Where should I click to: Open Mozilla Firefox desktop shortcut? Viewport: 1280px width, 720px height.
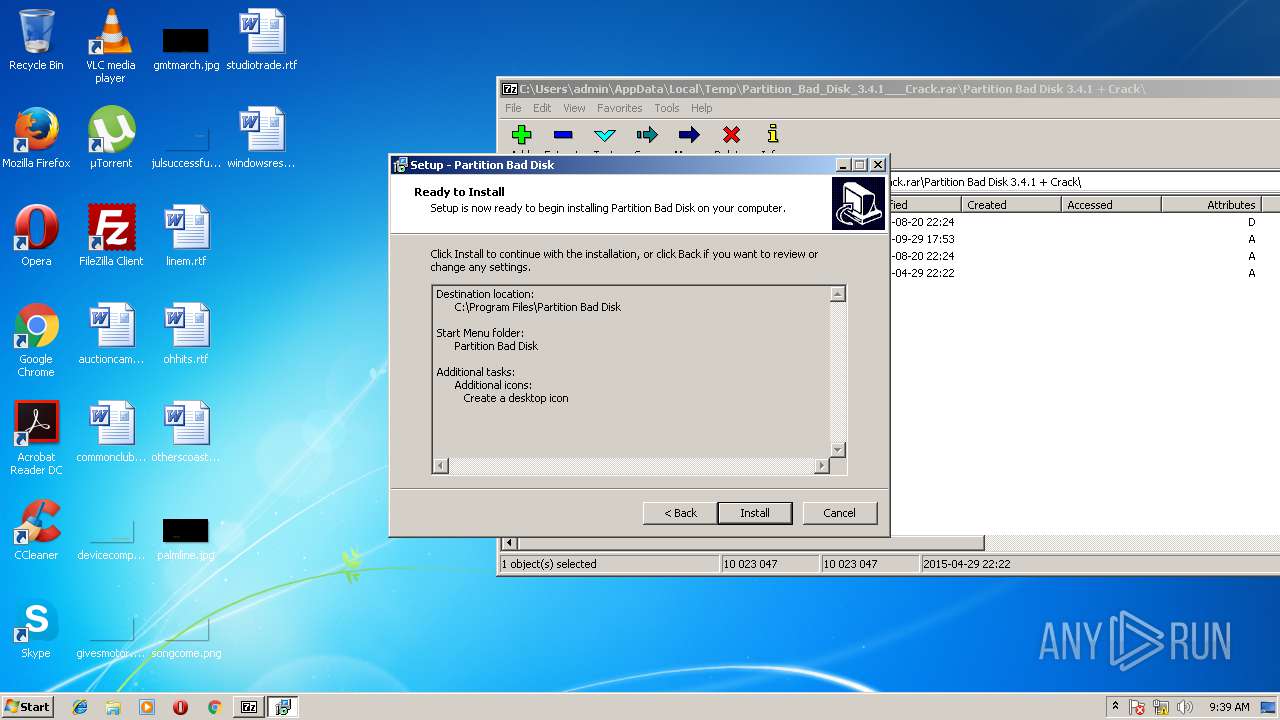coord(36,138)
